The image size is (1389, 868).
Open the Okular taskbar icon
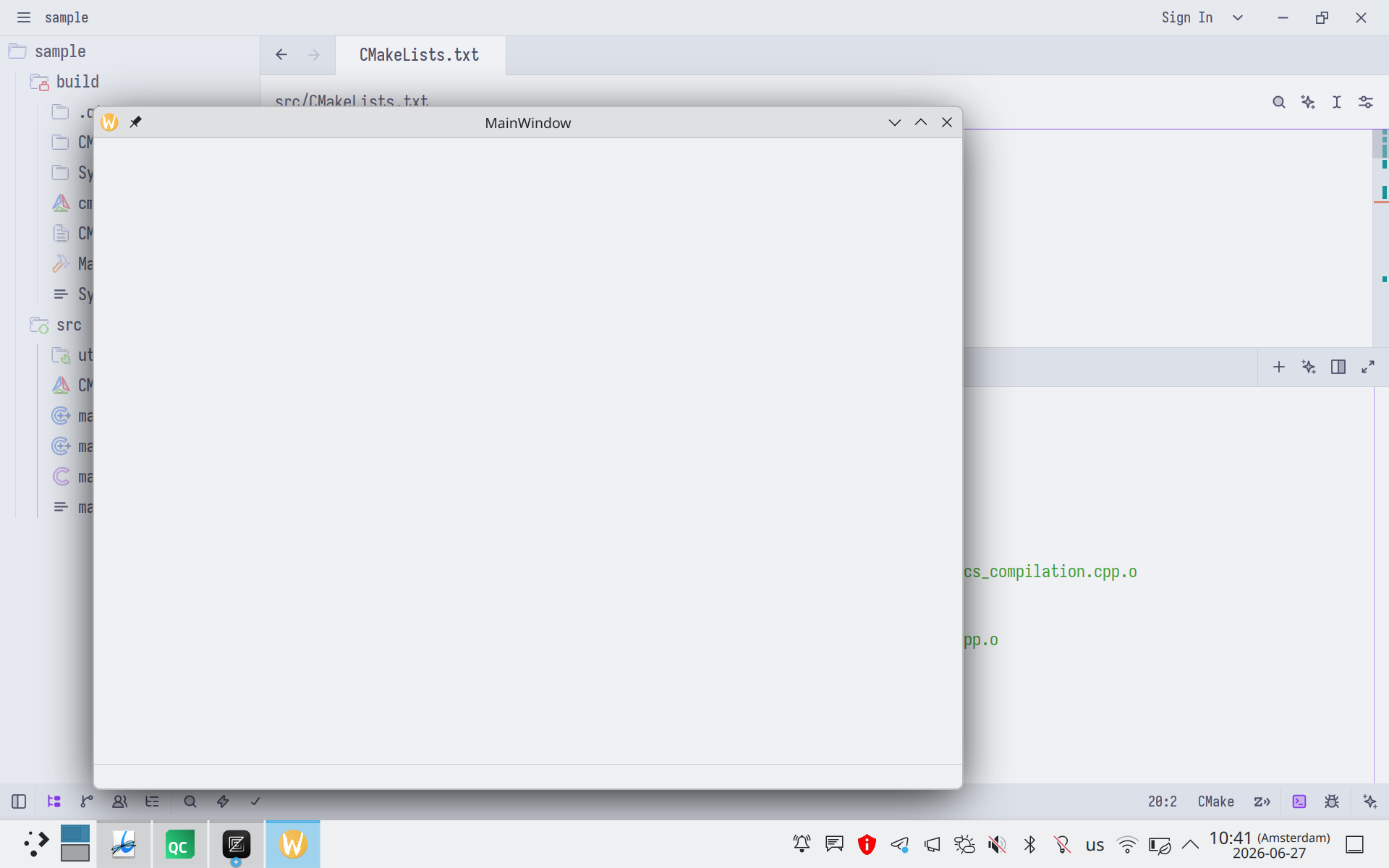point(124,844)
